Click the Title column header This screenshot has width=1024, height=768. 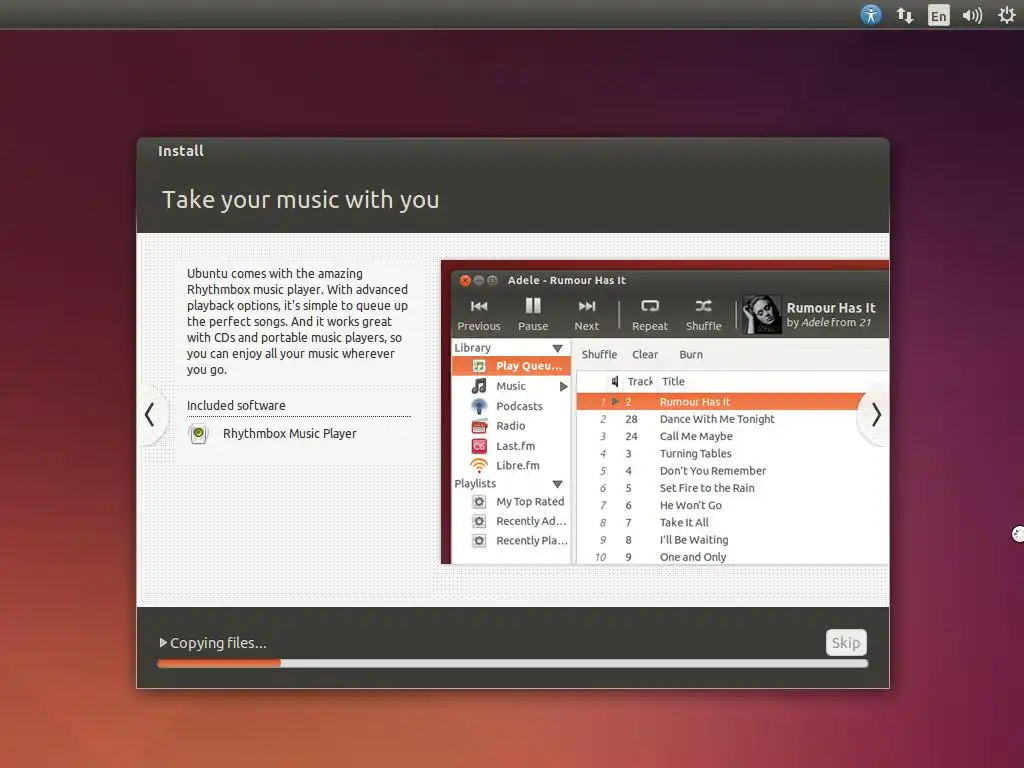pos(673,381)
